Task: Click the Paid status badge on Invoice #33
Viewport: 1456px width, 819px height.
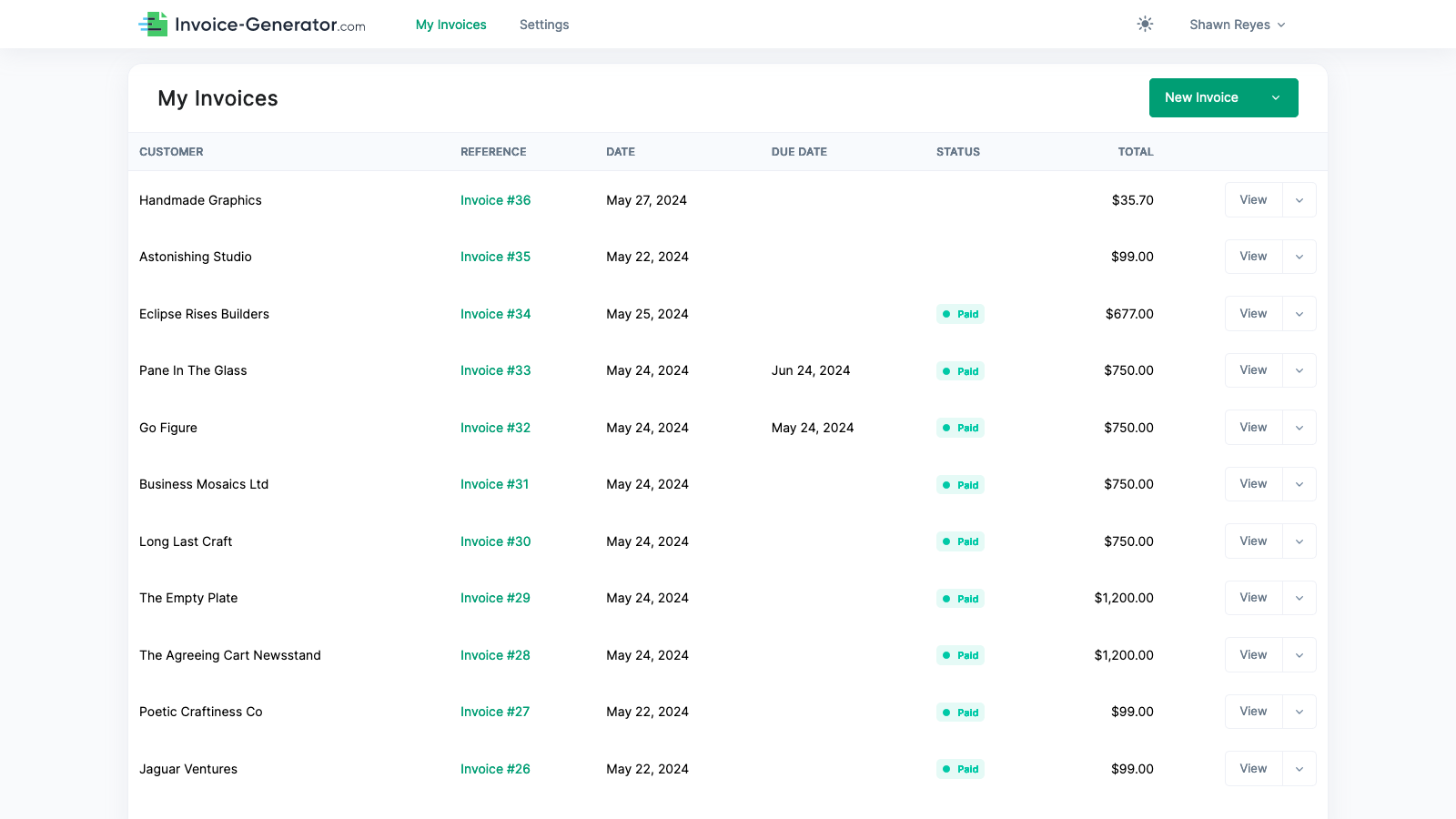Action: pyautogui.click(x=960, y=370)
